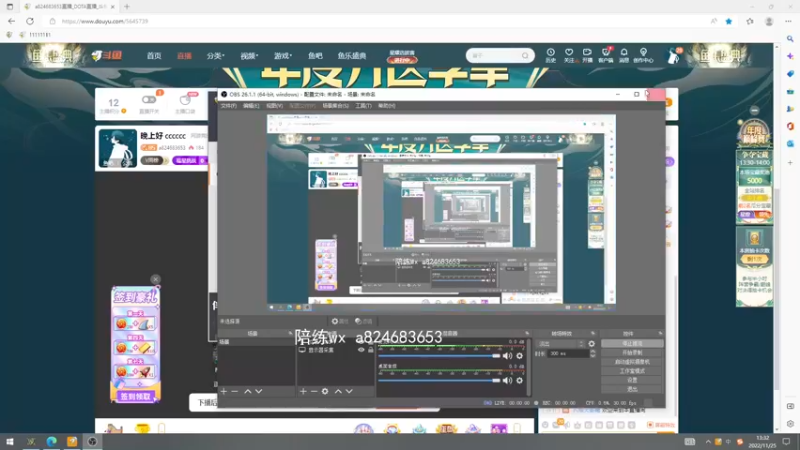Remove the selected source with minus icon
This screenshot has height=450, width=800.
click(x=314, y=391)
